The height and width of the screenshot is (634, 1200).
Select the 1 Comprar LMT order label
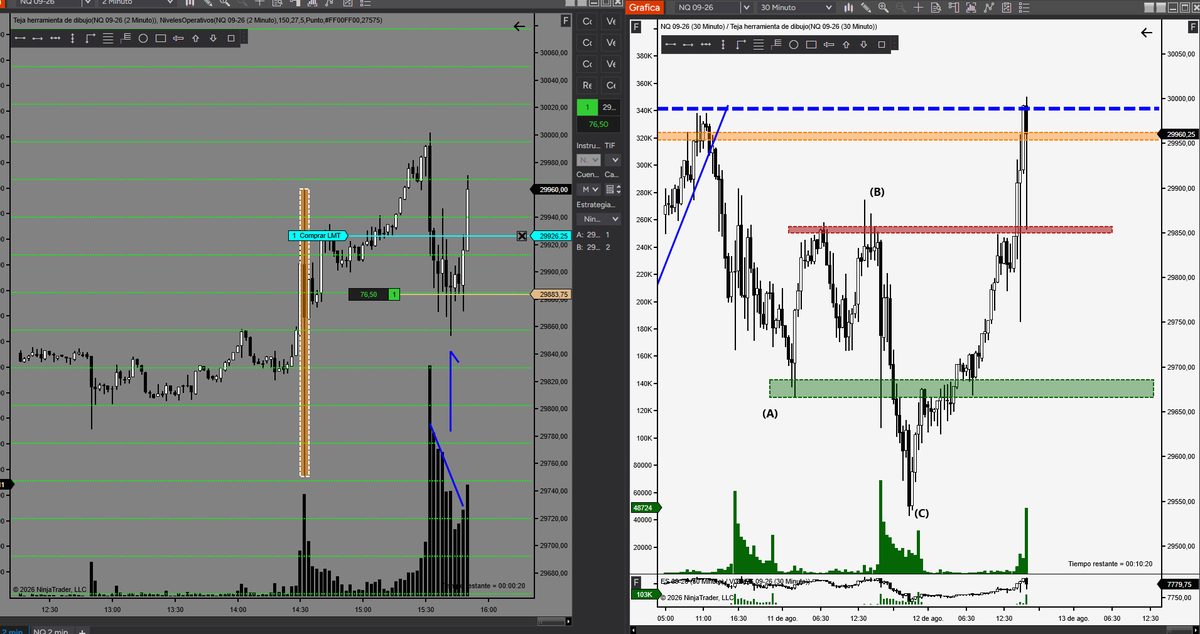(x=316, y=236)
